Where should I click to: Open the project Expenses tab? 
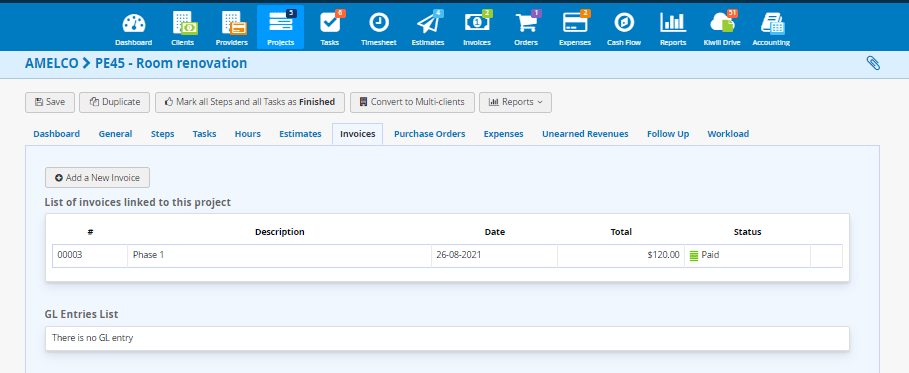pos(504,134)
